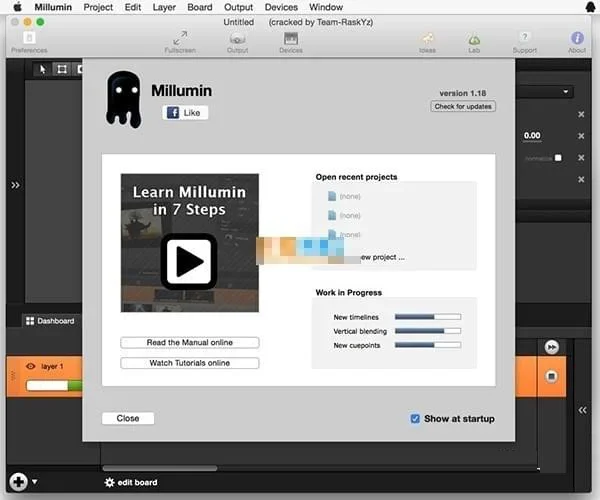Open the Window menu
Image resolution: width=600 pixels, height=500 pixels.
point(326,7)
